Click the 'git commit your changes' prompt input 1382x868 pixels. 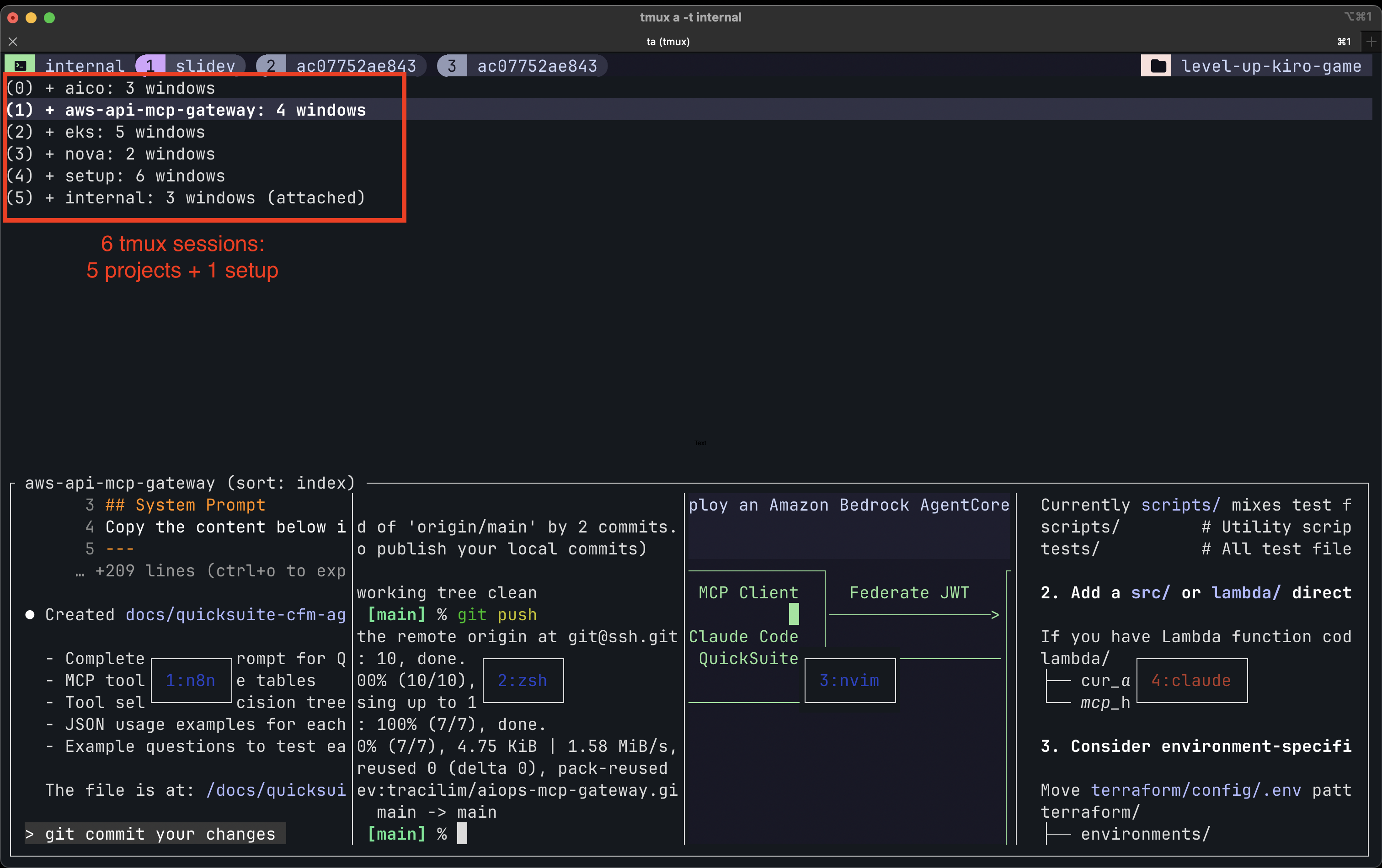click(155, 834)
